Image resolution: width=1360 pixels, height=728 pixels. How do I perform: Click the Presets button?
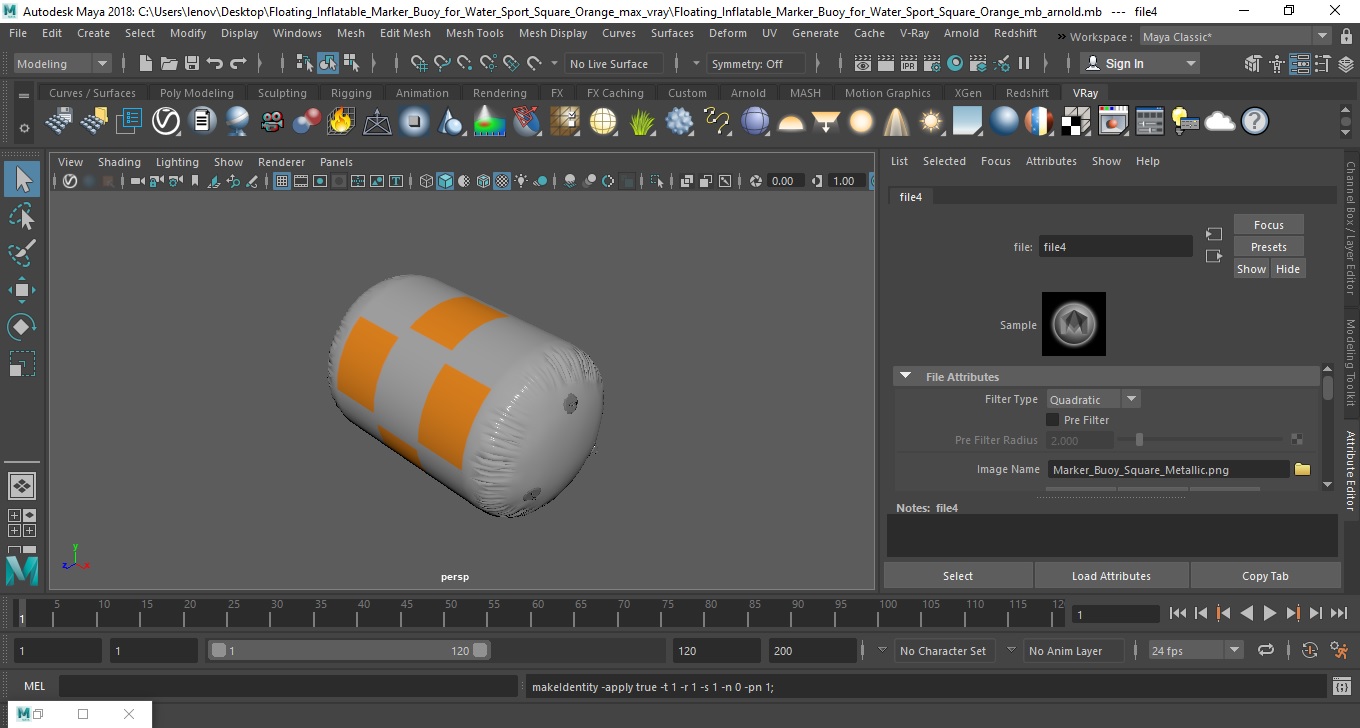(1268, 247)
